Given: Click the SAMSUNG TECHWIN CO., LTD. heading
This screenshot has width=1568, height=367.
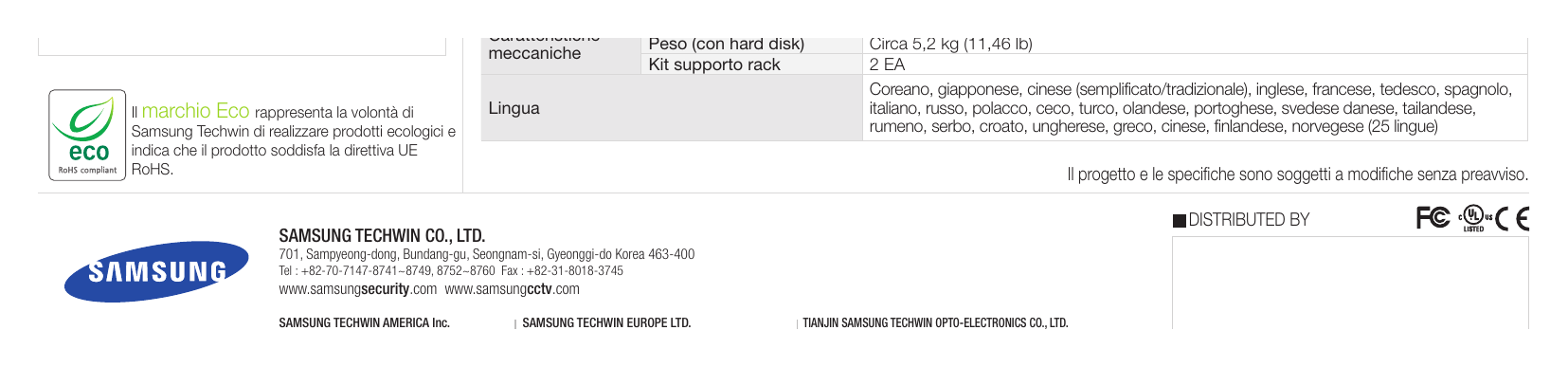Looking at the screenshot, I should pyautogui.click(x=382, y=235).
